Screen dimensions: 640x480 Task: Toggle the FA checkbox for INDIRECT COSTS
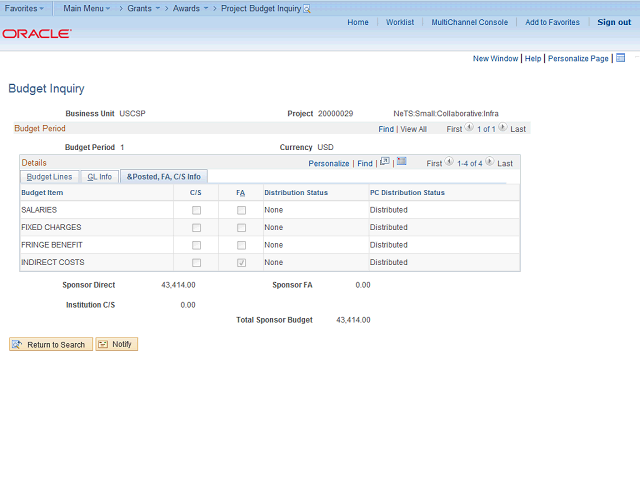[241, 262]
